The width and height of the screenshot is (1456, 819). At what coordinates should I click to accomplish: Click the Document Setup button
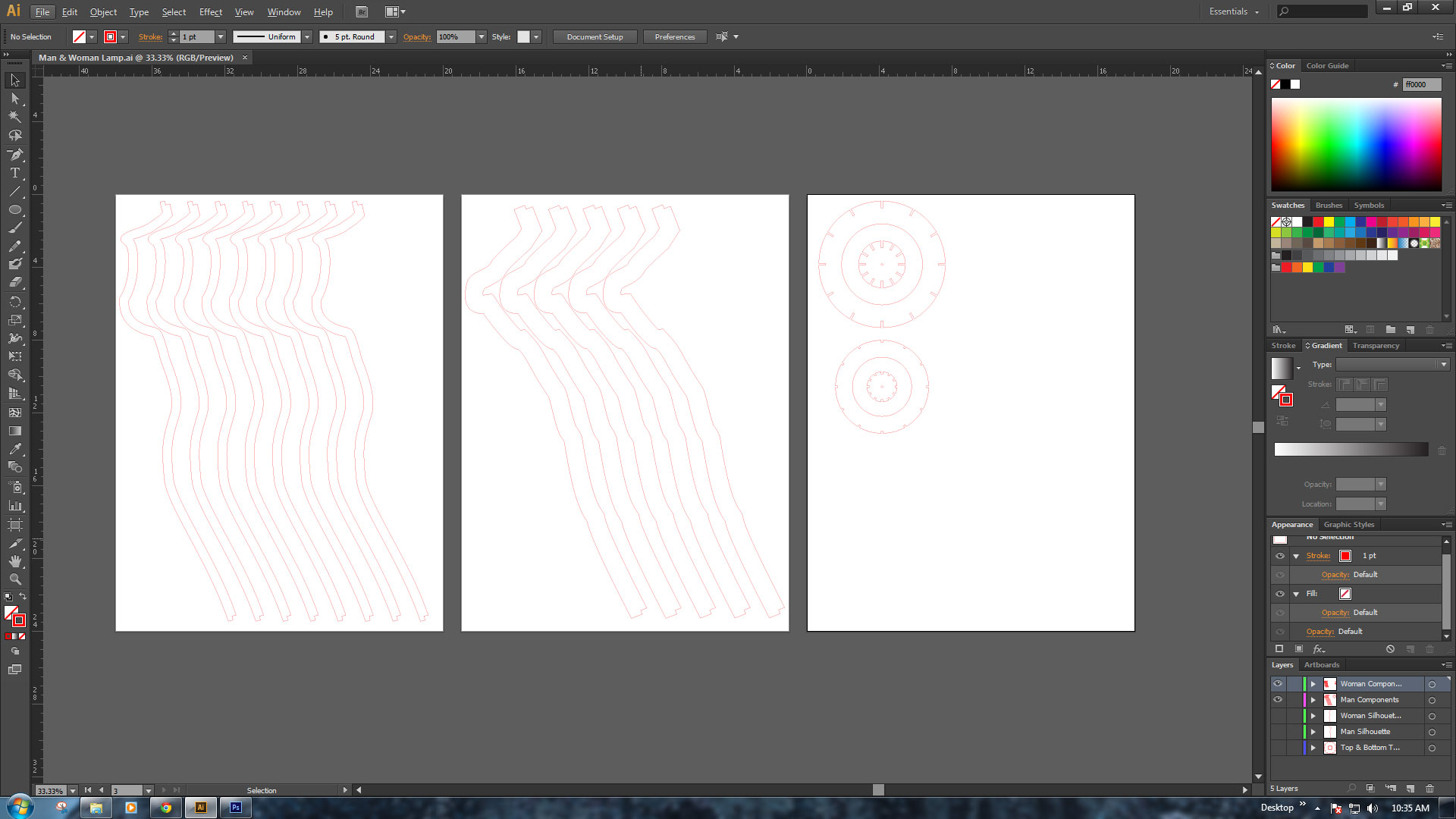595,36
